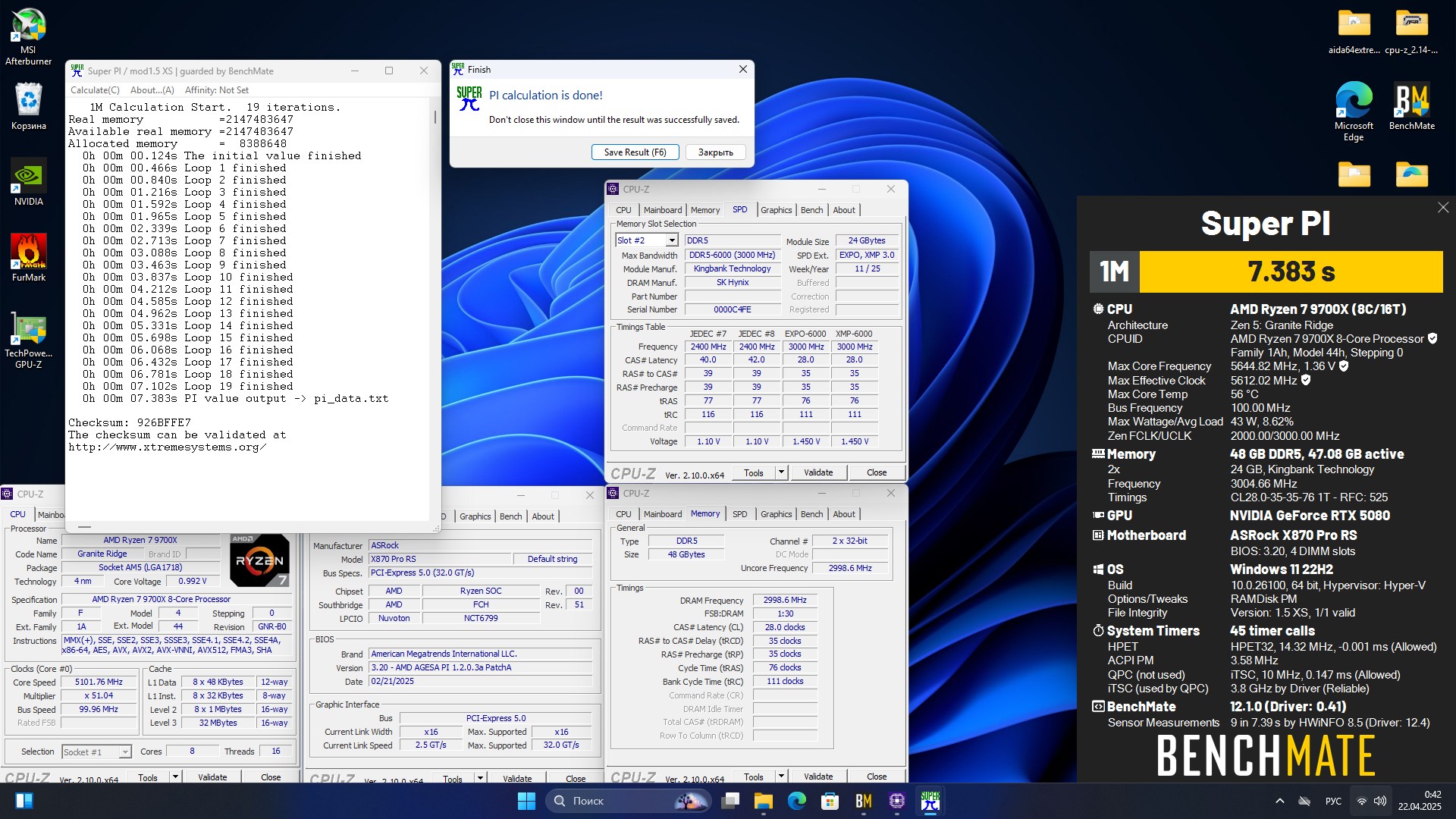Open About tab in SPD CPU-Z window
The width and height of the screenshot is (1456, 819).
(844, 210)
